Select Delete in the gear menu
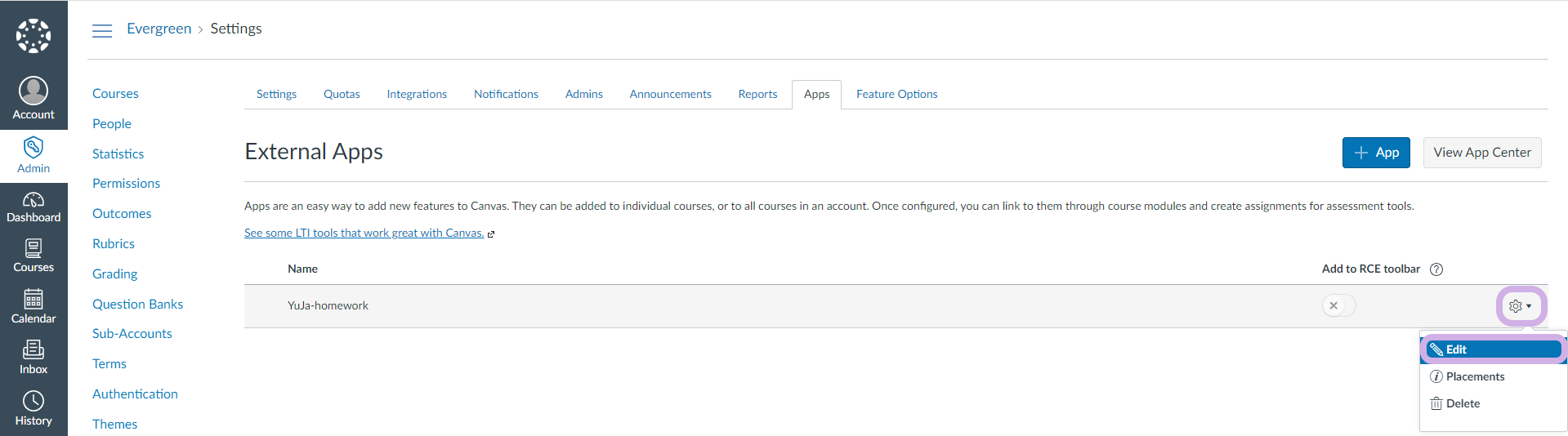The image size is (1568, 436). coord(1463,403)
